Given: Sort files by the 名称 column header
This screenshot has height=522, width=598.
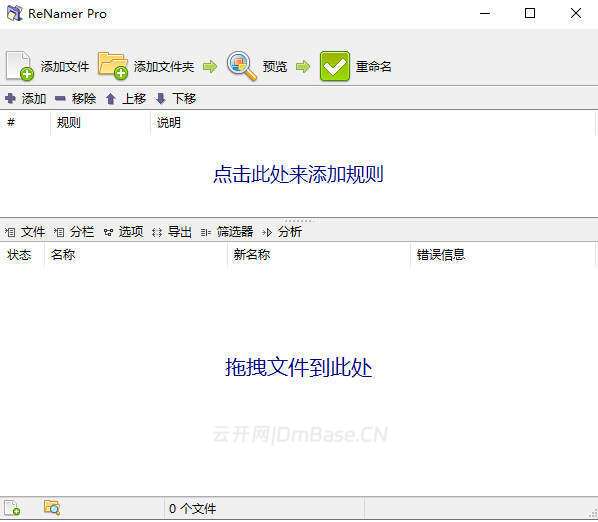Looking at the screenshot, I should 136,254.
